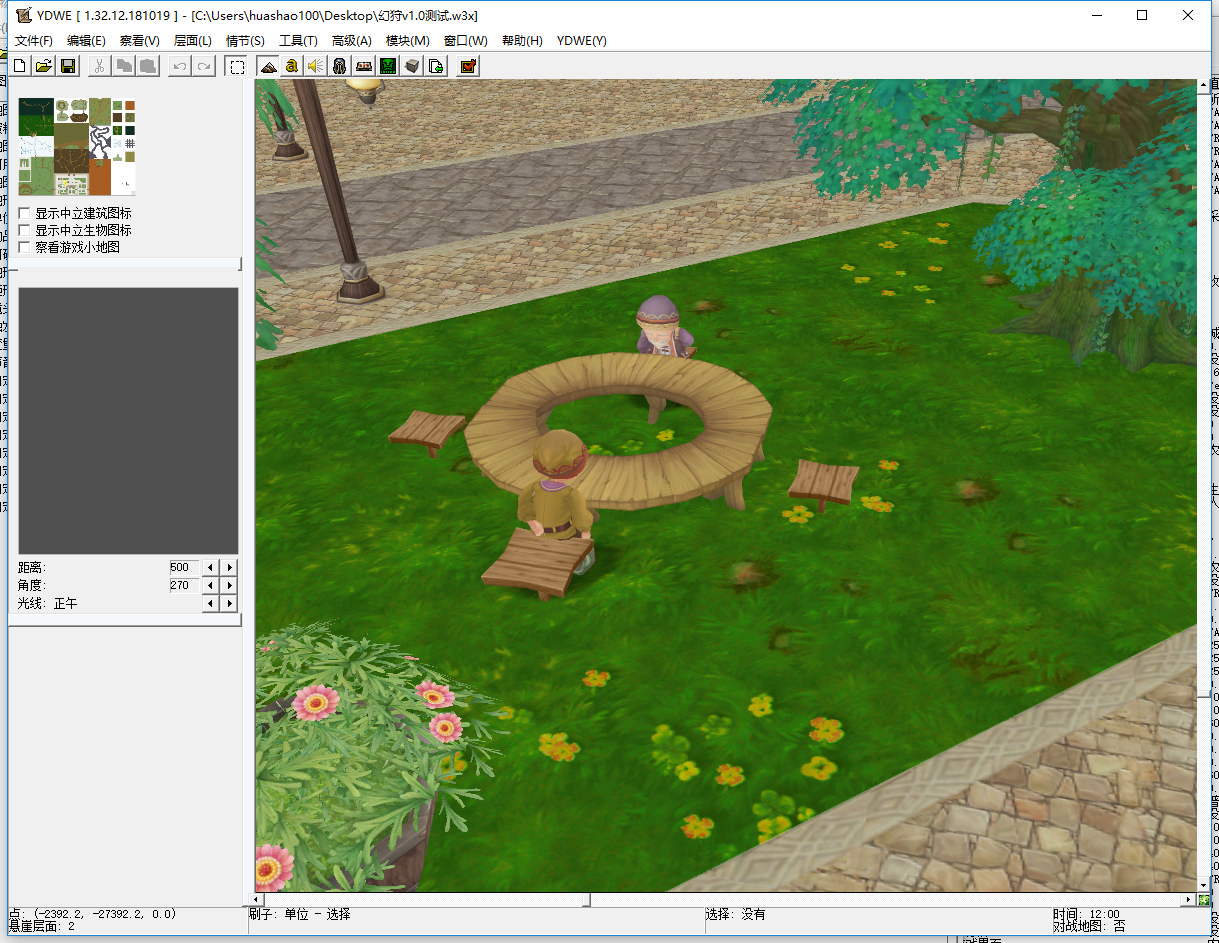The image size is (1219, 943).
Task: Open the 工具(T) menu
Action: click(x=298, y=41)
